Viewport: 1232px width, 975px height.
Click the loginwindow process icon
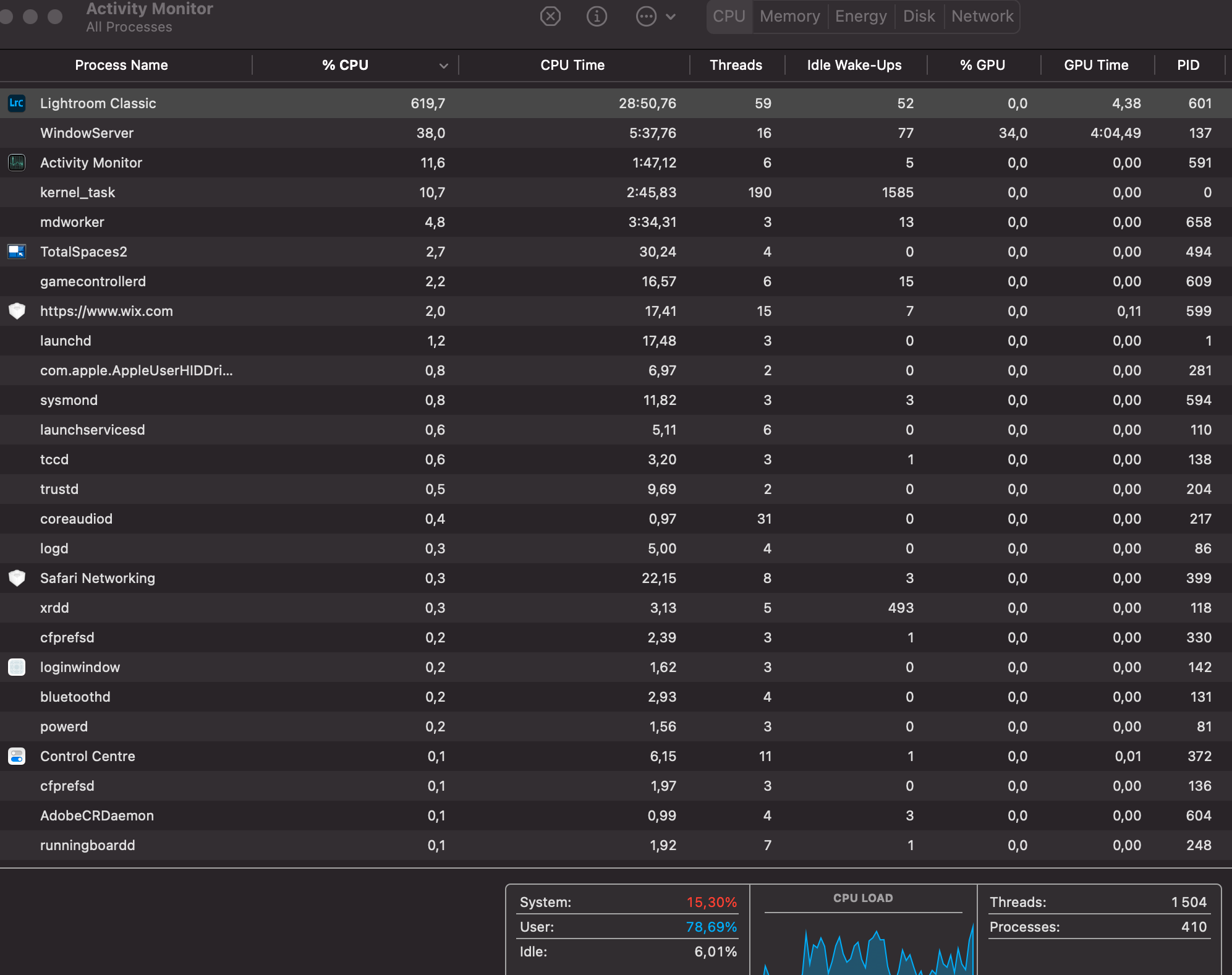pos(16,667)
